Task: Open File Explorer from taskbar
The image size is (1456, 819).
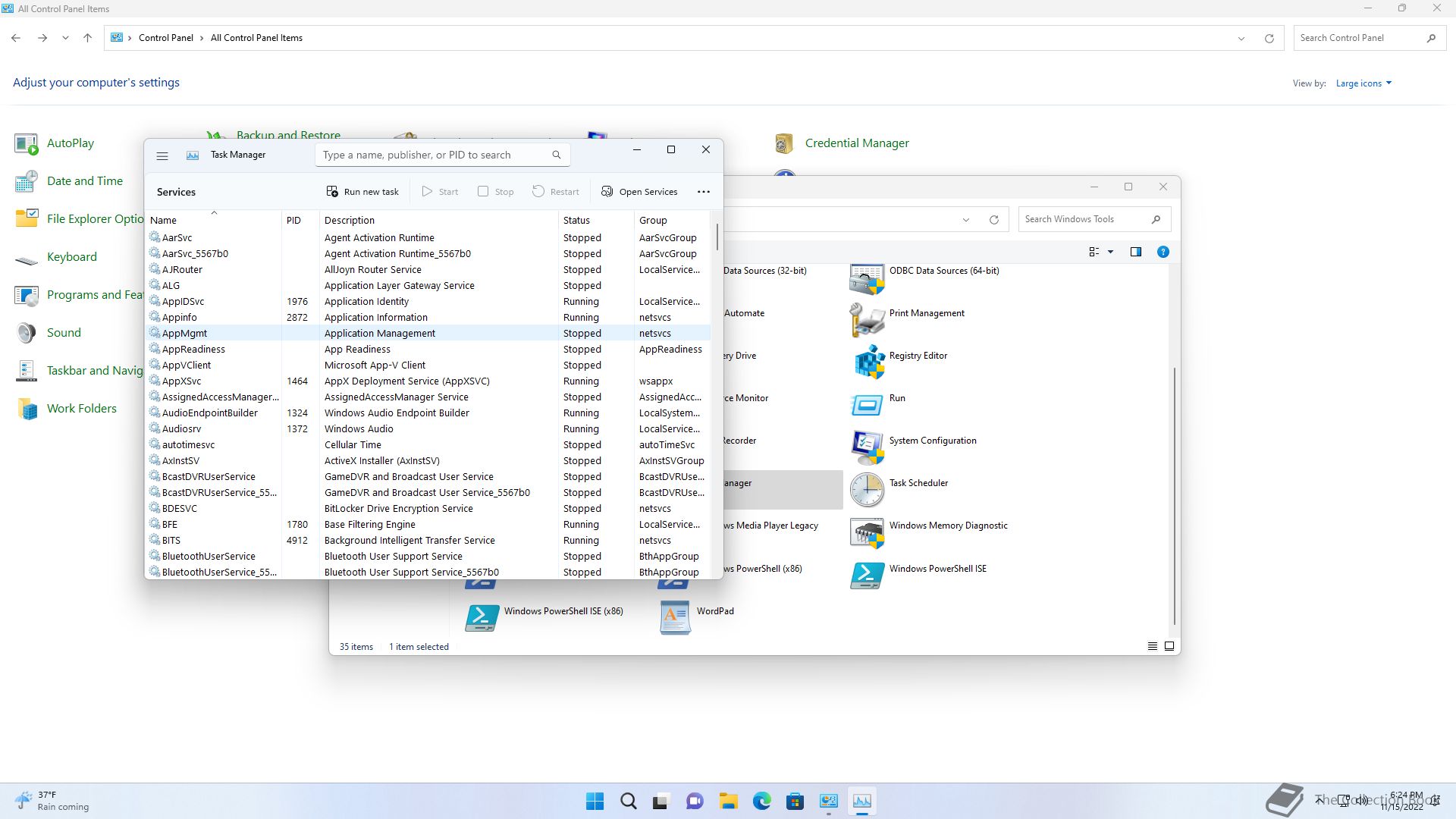Action: 728,801
